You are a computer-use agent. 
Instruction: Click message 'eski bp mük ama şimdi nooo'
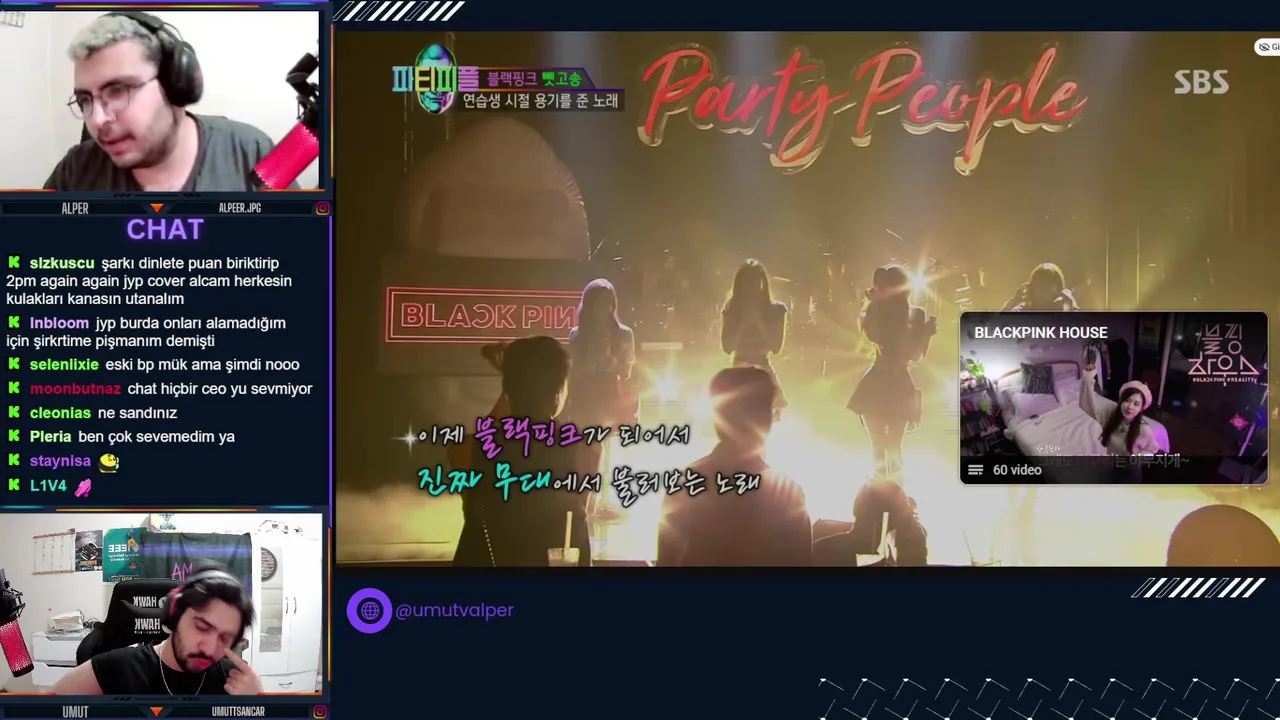click(x=202, y=365)
